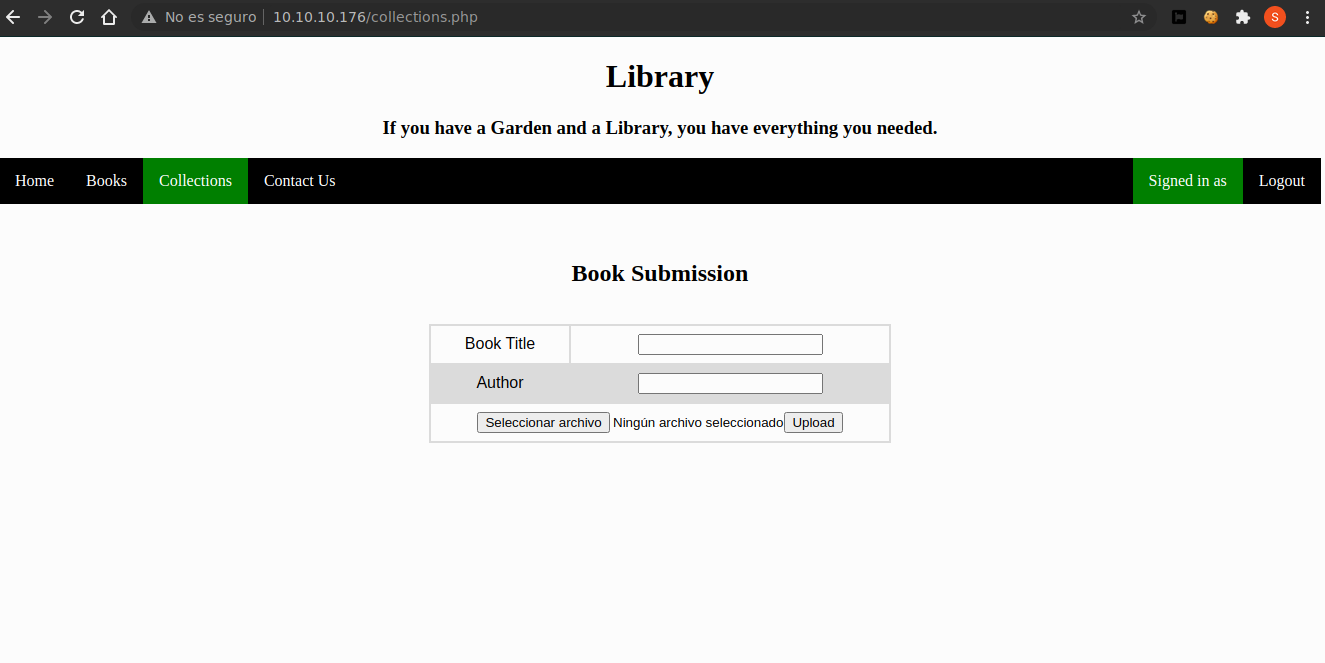Bookmark this page with the star icon
Image resolution: width=1325 pixels, height=663 pixels.
point(1138,17)
